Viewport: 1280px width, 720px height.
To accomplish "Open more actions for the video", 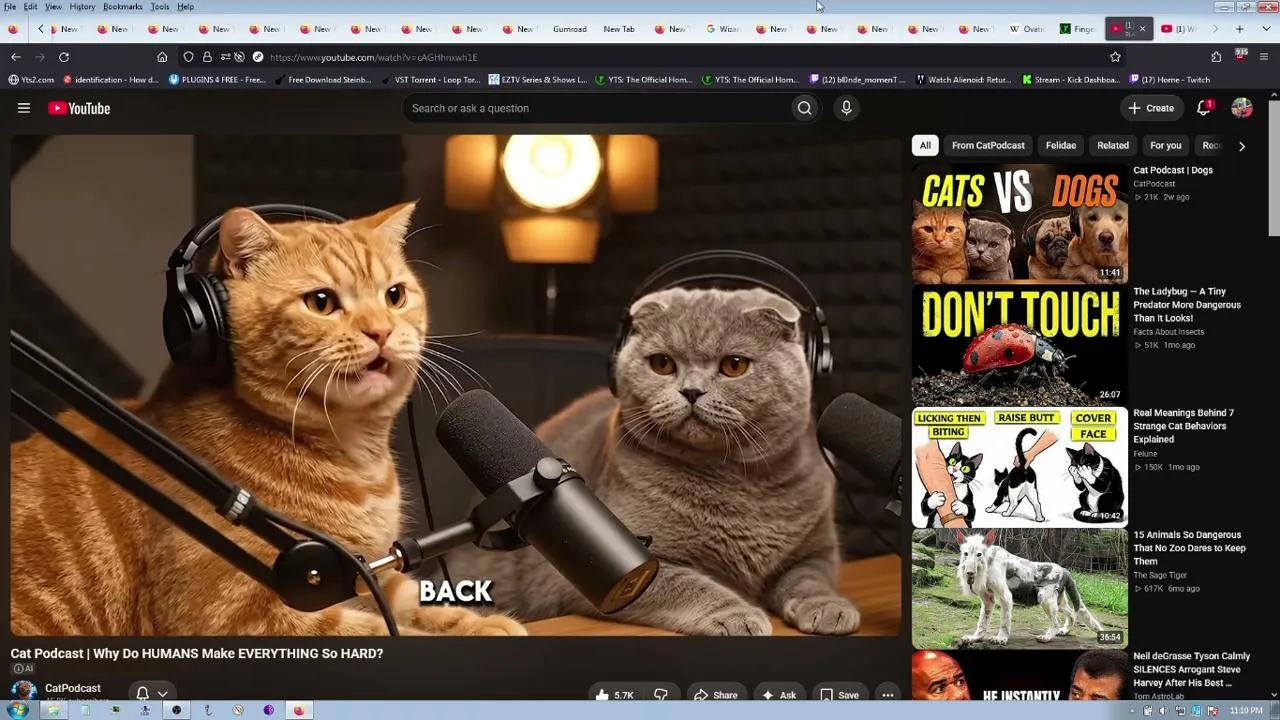I will pyautogui.click(x=887, y=695).
